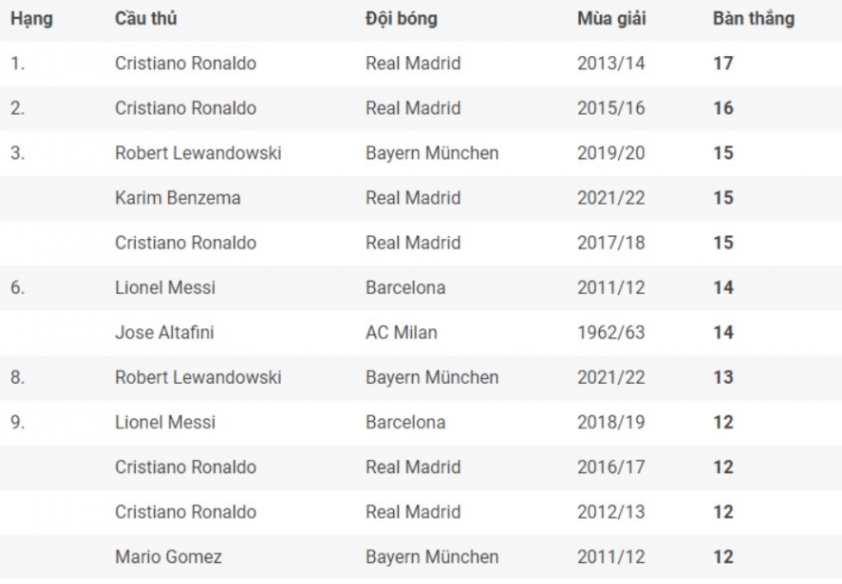Select the Jose Altafini player cell

point(164,332)
